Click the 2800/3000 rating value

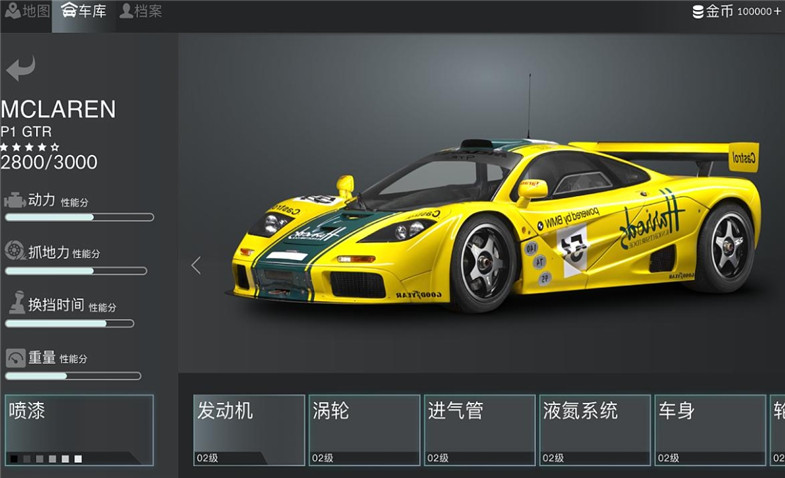49,162
